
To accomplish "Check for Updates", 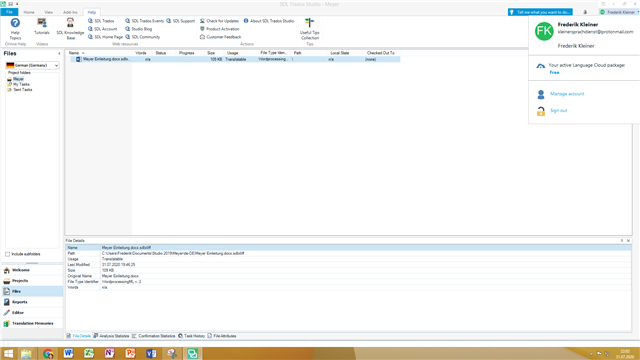I will (x=219, y=21).
